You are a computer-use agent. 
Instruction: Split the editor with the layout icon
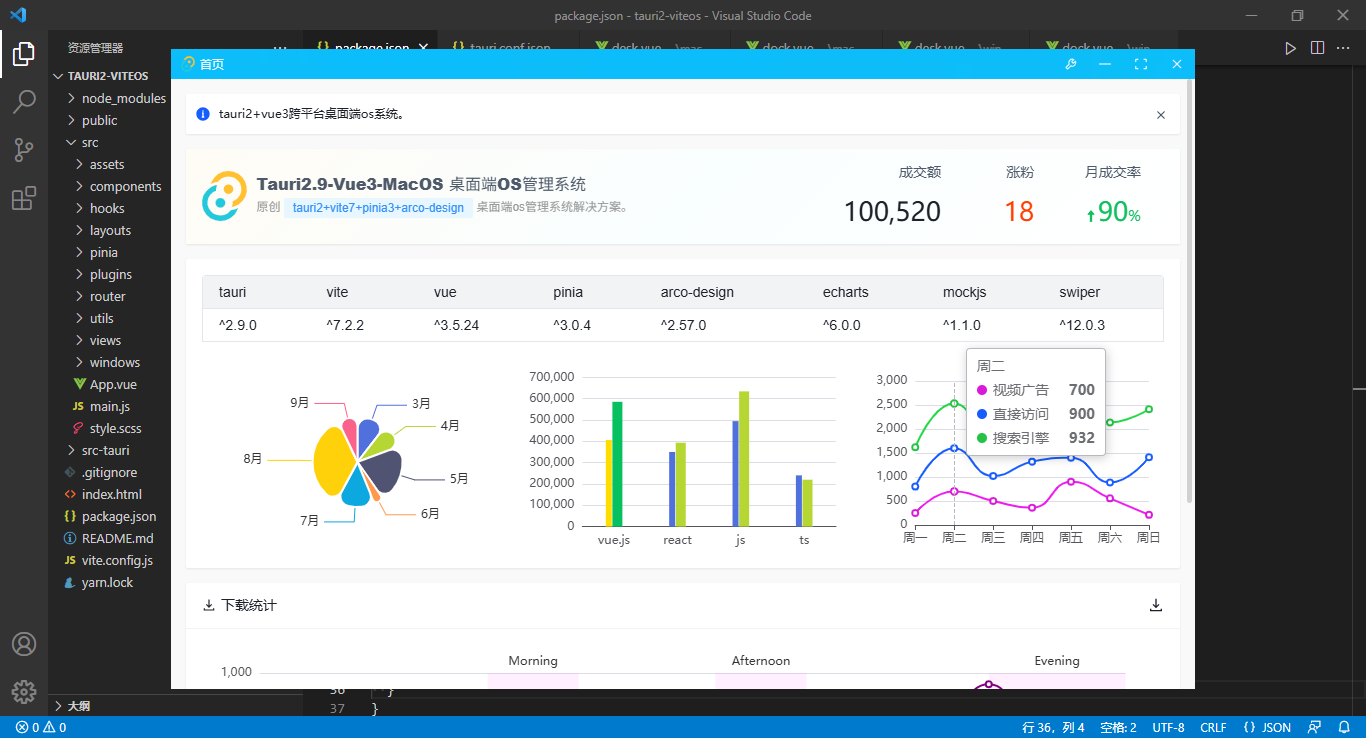[x=1318, y=47]
